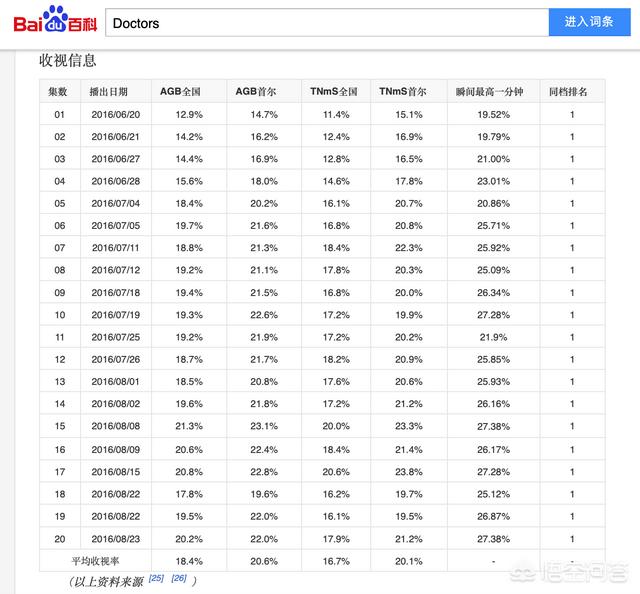Click the episode number 20 cell
Screen dimensions: 640x594
60,539
